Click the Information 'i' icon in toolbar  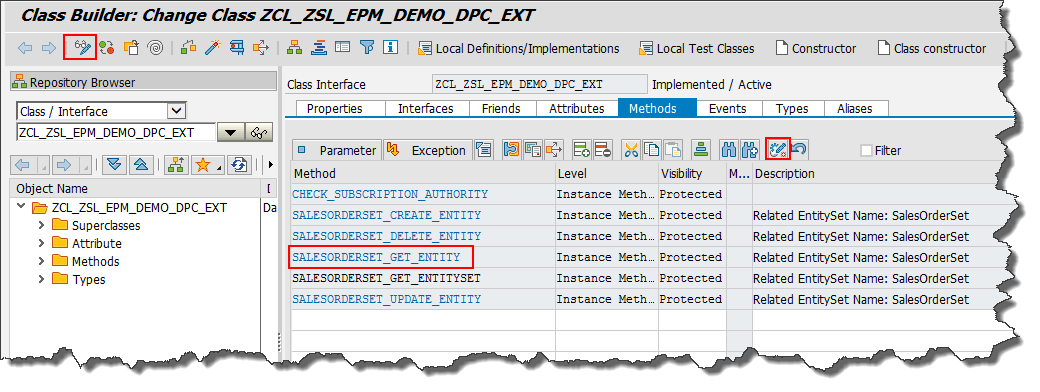point(390,48)
